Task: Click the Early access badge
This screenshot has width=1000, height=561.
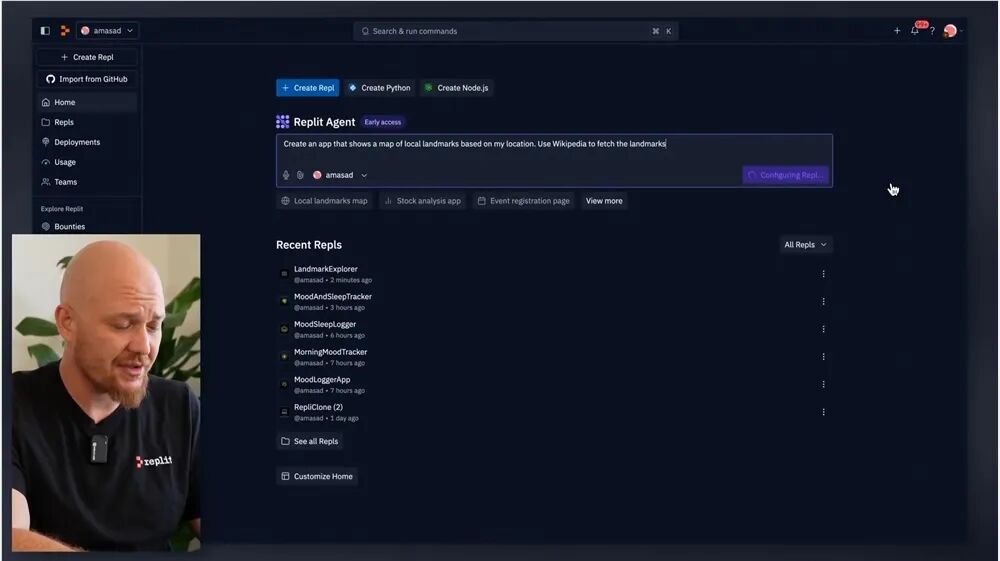Action: [x=383, y=122]
